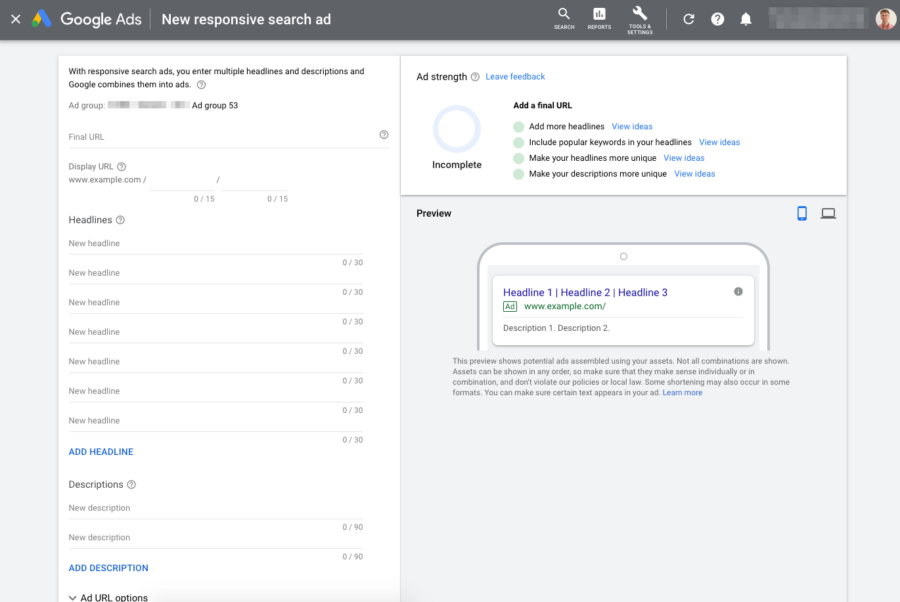Click the info icon on the ad preview
The height and width of the screenshot is (602, 900).
[x=738, y=291]
